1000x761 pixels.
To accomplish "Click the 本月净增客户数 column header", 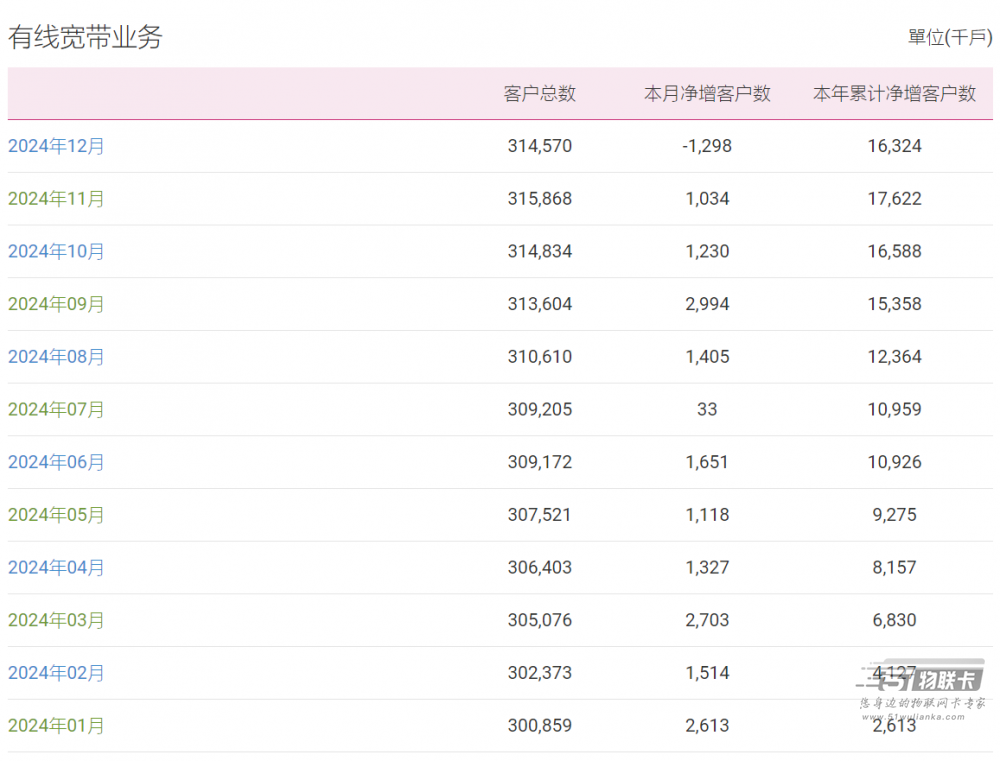I will click(707, 94).
